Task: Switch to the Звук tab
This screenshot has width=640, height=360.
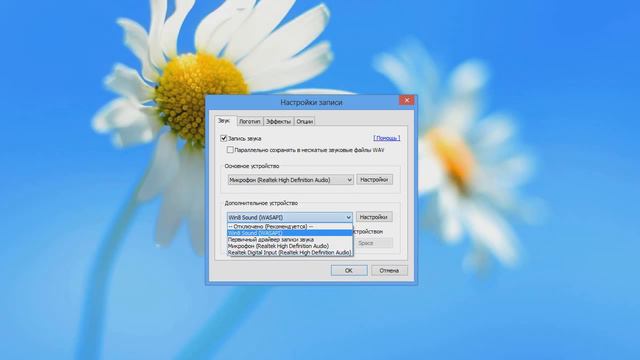Action: (224, 121)
